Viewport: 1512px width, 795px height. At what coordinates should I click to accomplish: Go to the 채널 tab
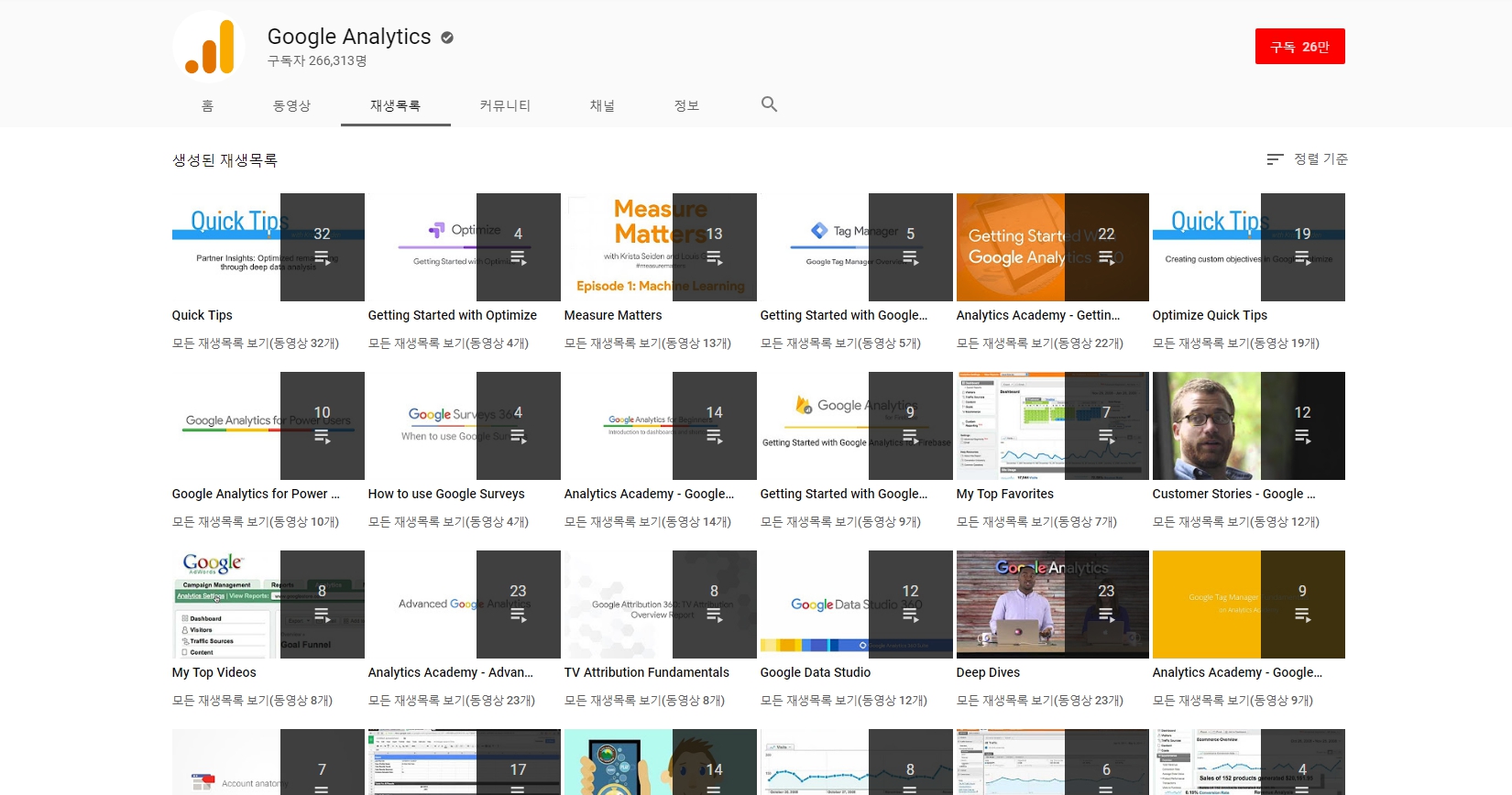point(602,105)
